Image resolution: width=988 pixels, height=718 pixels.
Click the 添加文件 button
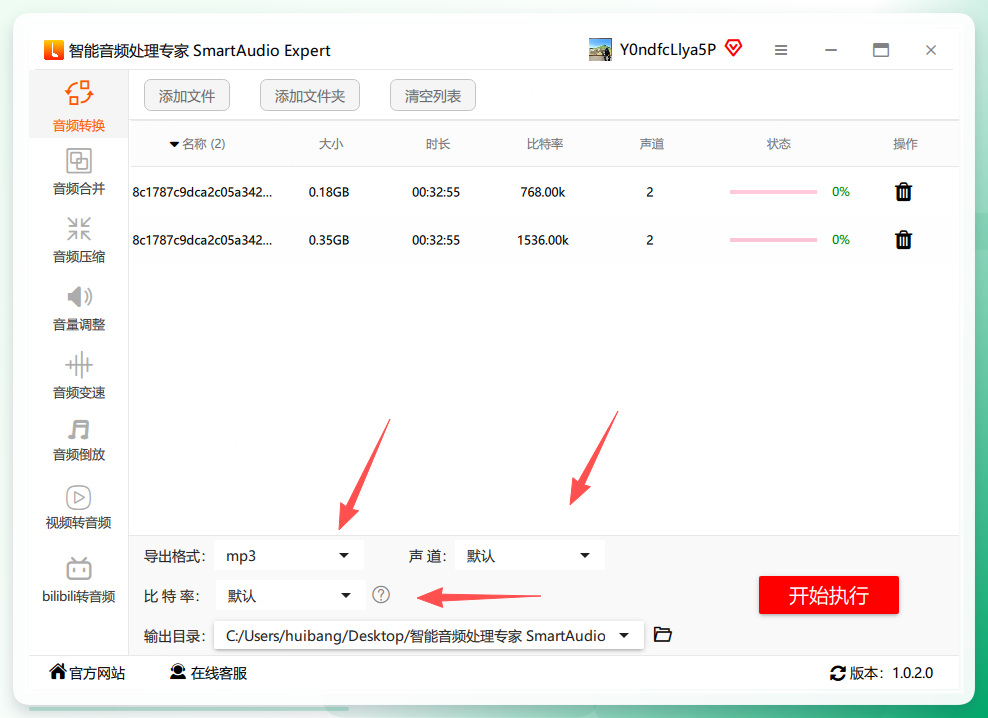click(x=187, y=96)
